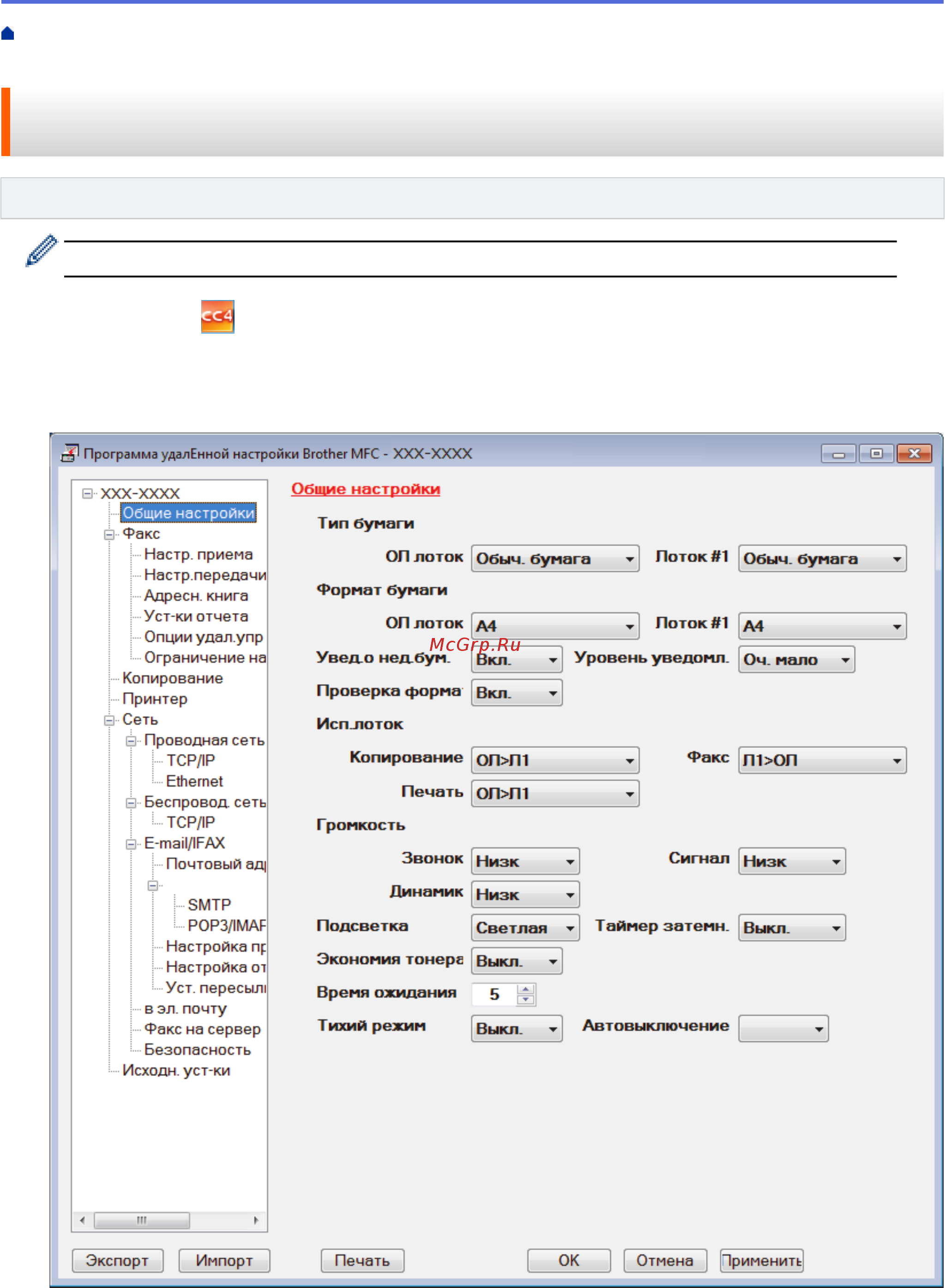Open Печать tray use dropdown
The height and width of the screenshot is (1288, 945).
[x=555, y=793]
